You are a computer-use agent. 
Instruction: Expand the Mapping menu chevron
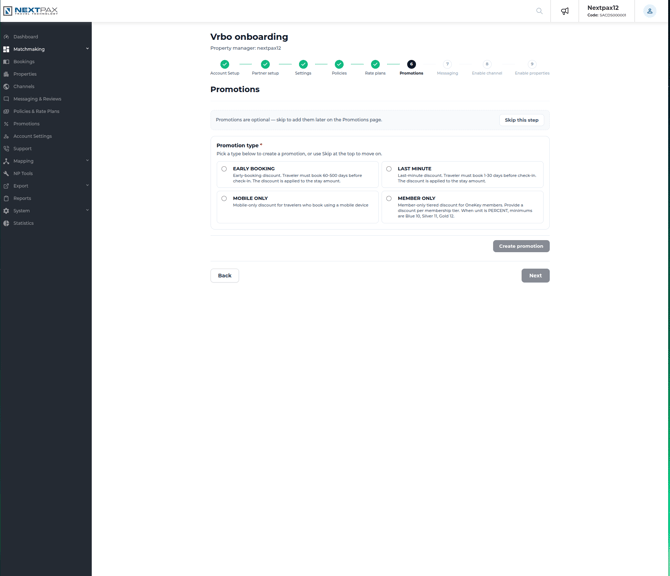pos(87,161)
